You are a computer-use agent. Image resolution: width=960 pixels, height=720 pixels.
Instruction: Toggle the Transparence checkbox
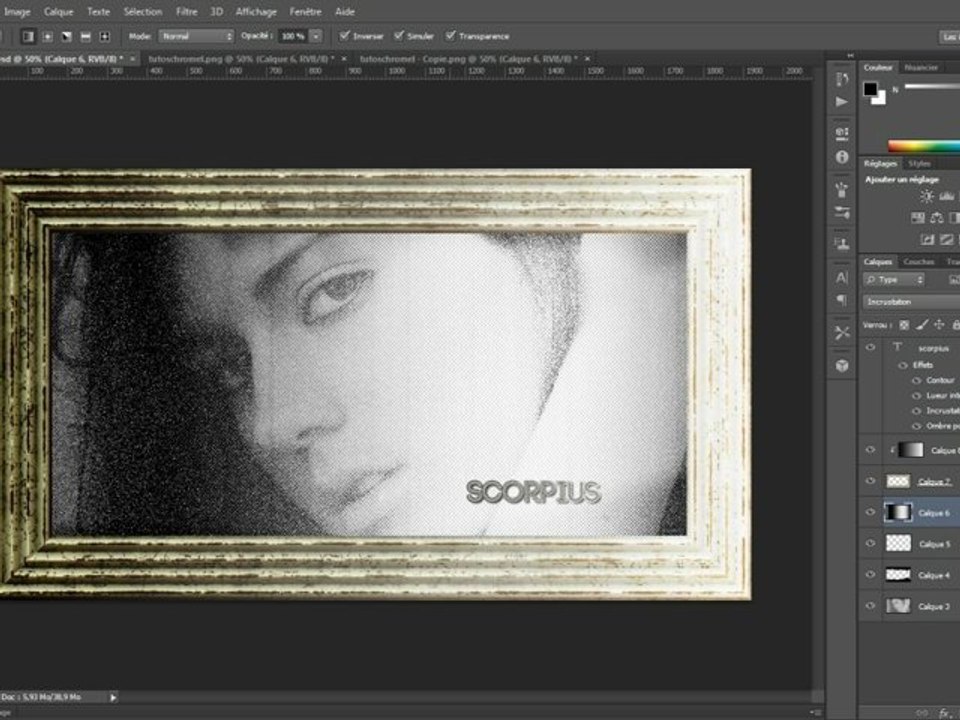click(x=451, y=36)
